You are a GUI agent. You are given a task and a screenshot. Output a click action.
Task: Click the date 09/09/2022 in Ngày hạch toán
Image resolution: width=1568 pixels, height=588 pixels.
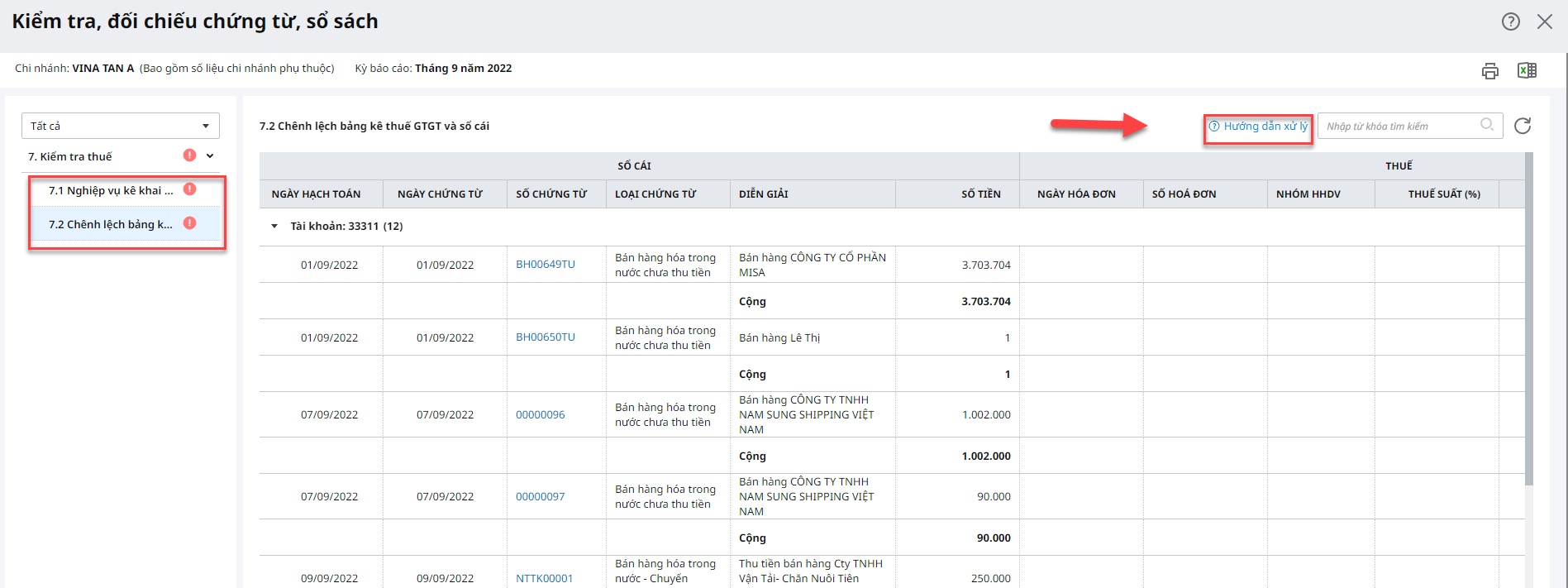click(330, 579)
